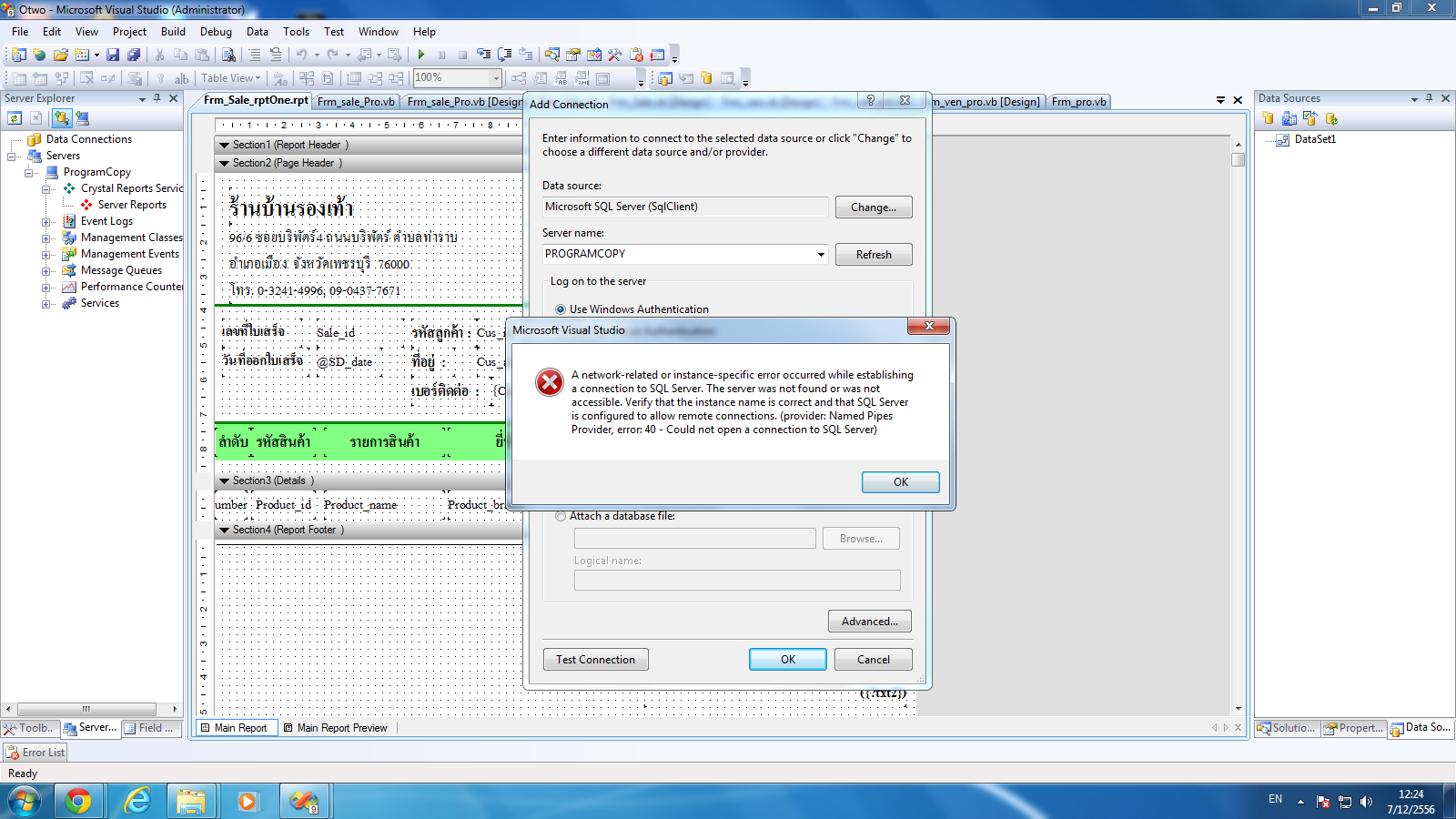Click Refresh next to Server name

tap(874, 255)
